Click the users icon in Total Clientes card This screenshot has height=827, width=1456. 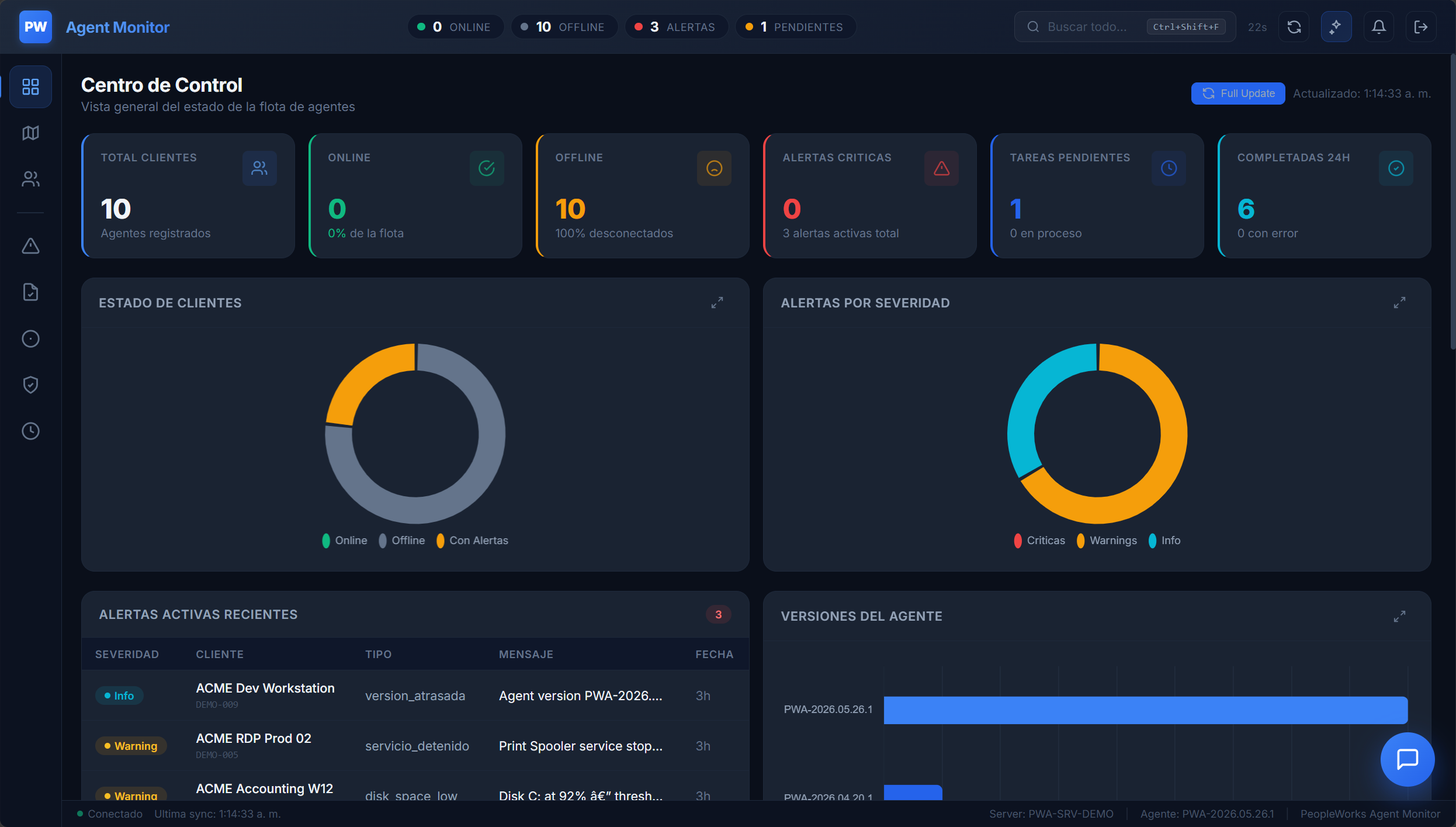coord(259,168)
